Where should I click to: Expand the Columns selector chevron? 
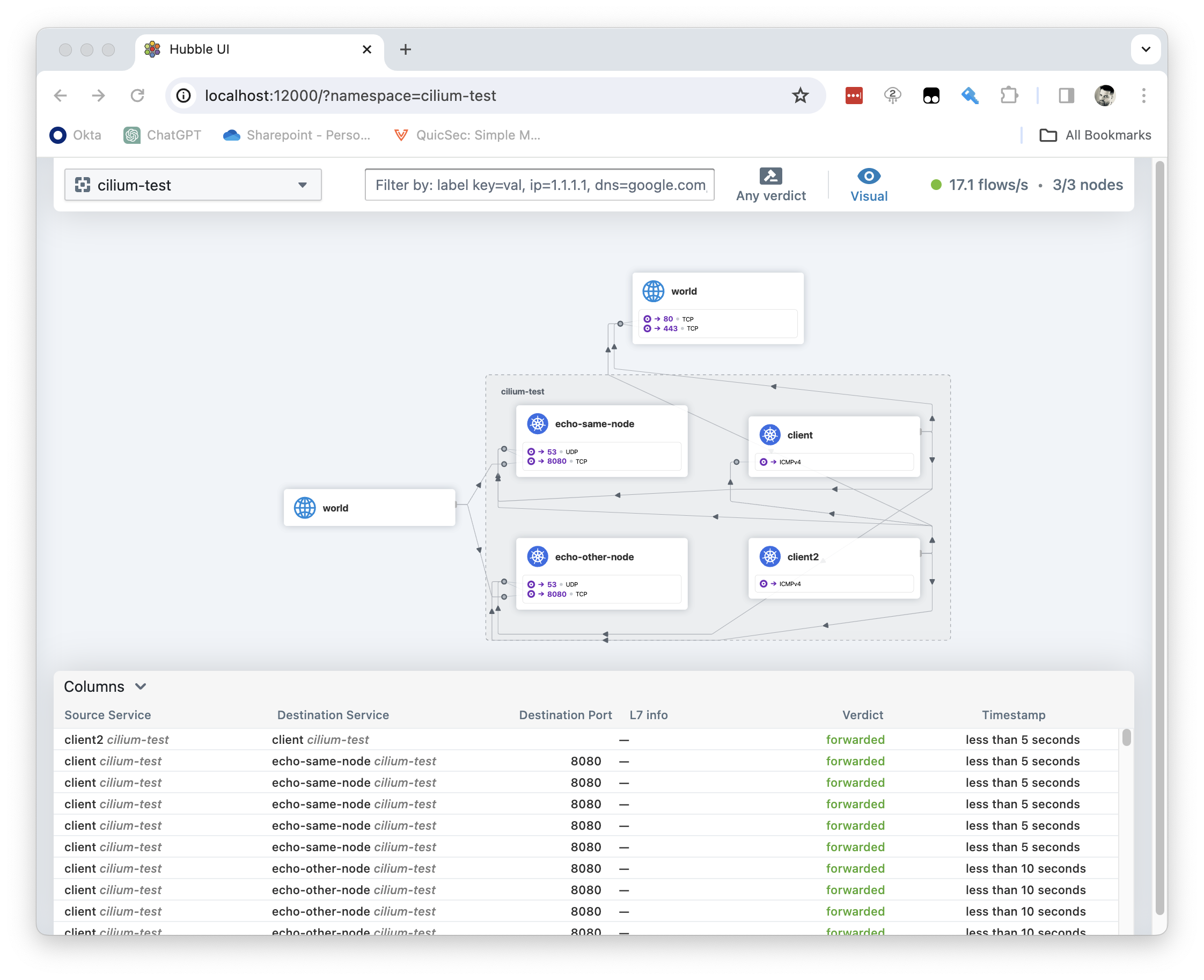coord(141,686)
